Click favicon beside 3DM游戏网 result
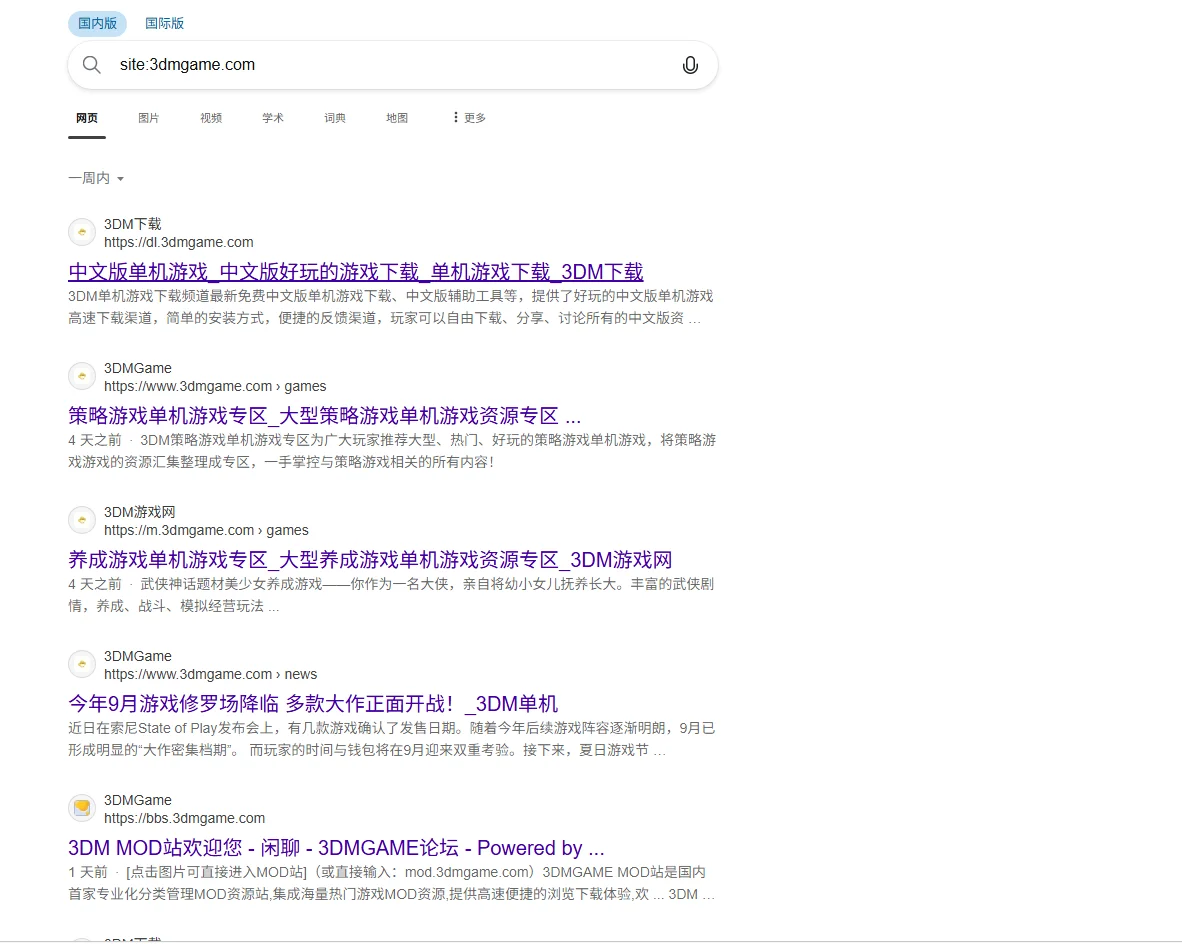 tap(82, 520)
